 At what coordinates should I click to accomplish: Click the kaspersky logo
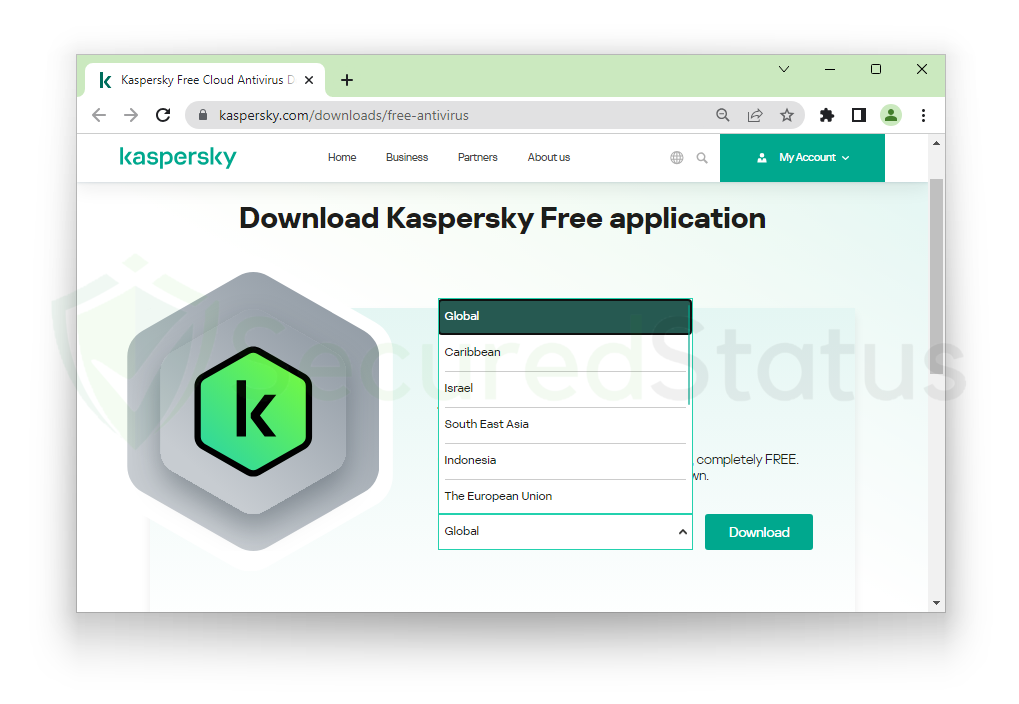coord(177,157)
